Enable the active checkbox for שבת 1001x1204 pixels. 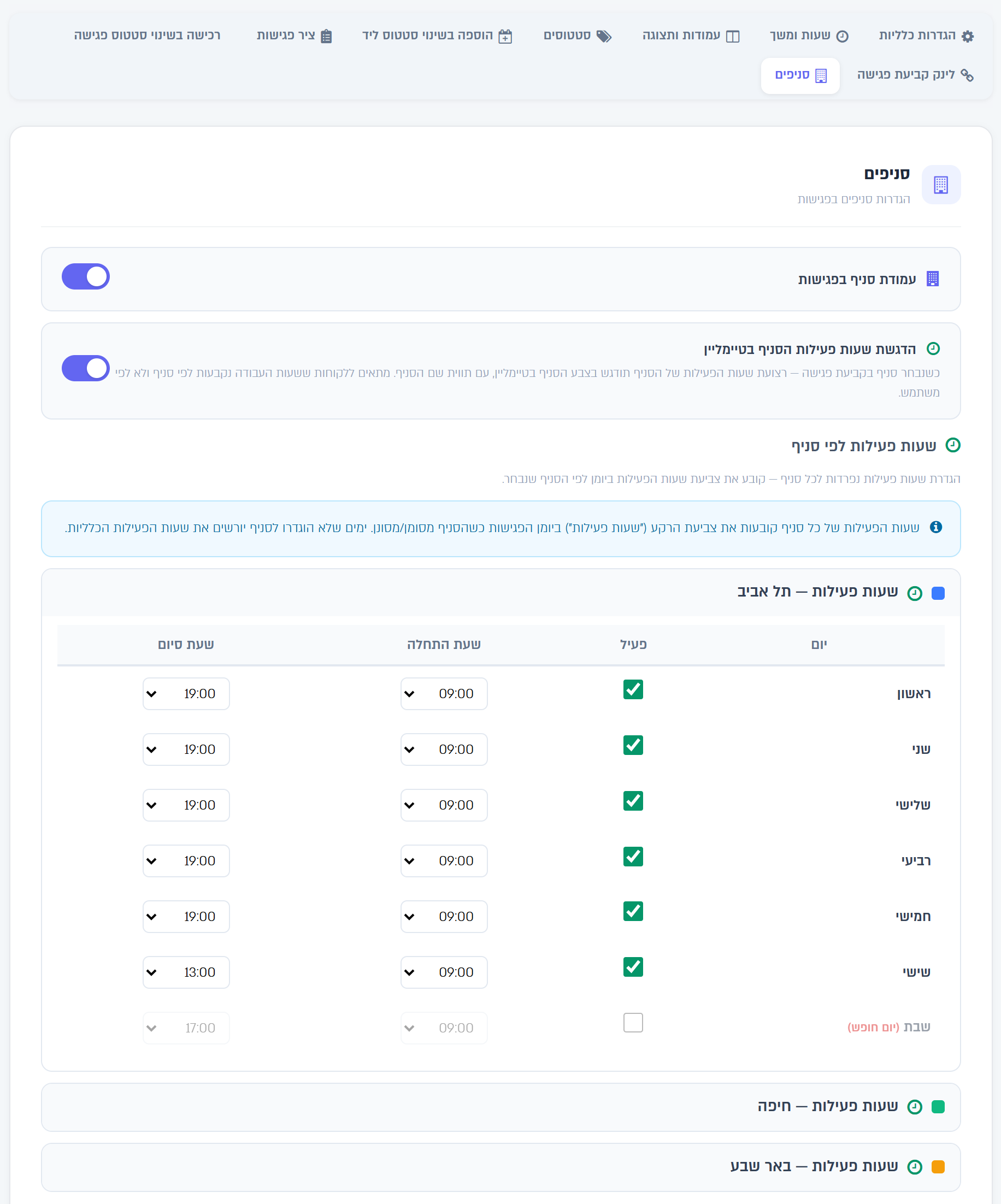tap(633, 1023)
